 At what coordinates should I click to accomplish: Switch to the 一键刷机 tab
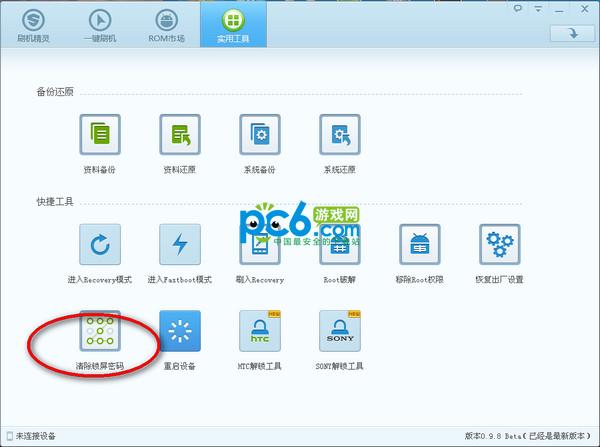100,24
